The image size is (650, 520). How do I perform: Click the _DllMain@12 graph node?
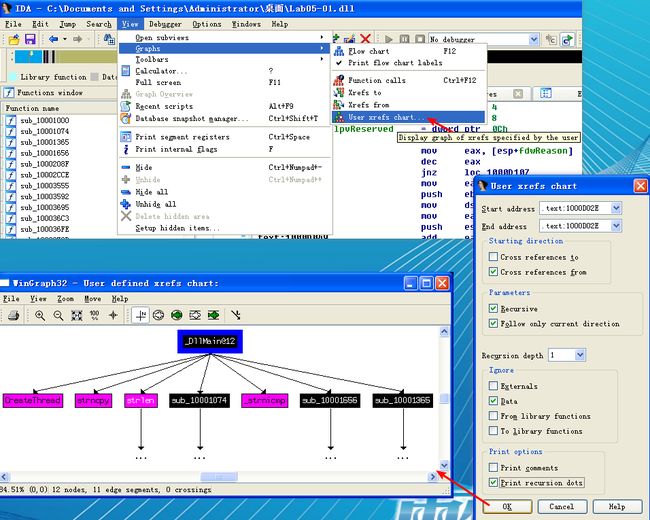pos(210,341)
